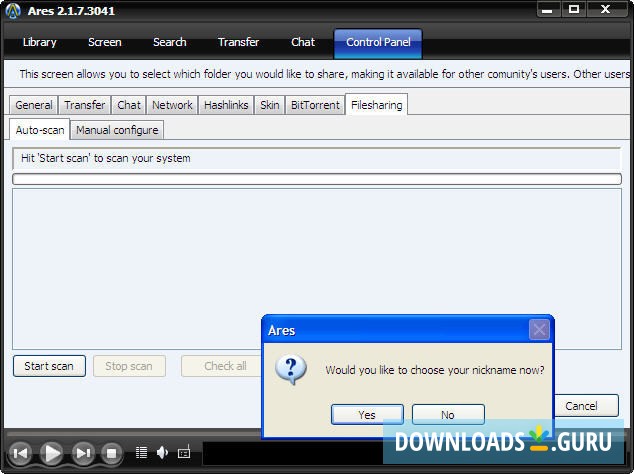634x474 pixels.
Task: Close the Ares nickname dialog
Action: tap(539, 330)
